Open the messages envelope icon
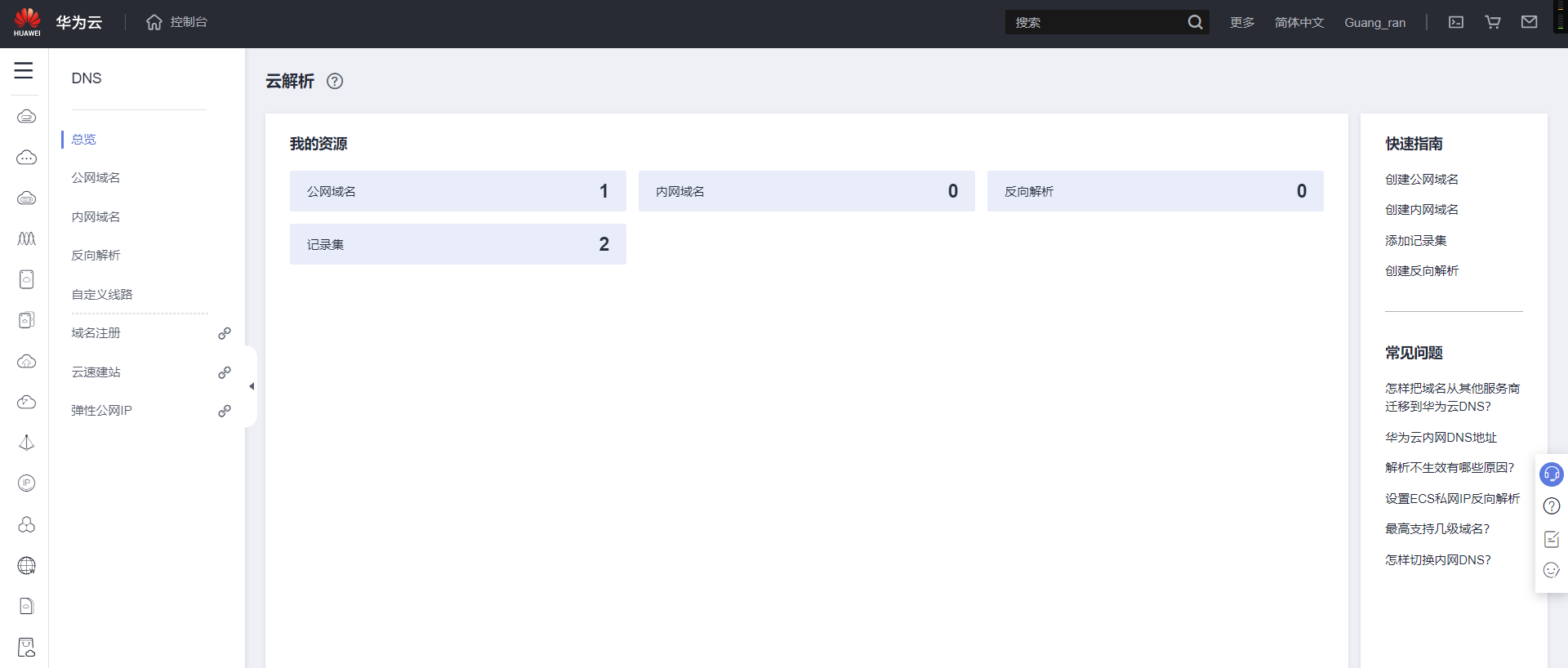This screenshot has height=668, width=1568. [1530, 22]
